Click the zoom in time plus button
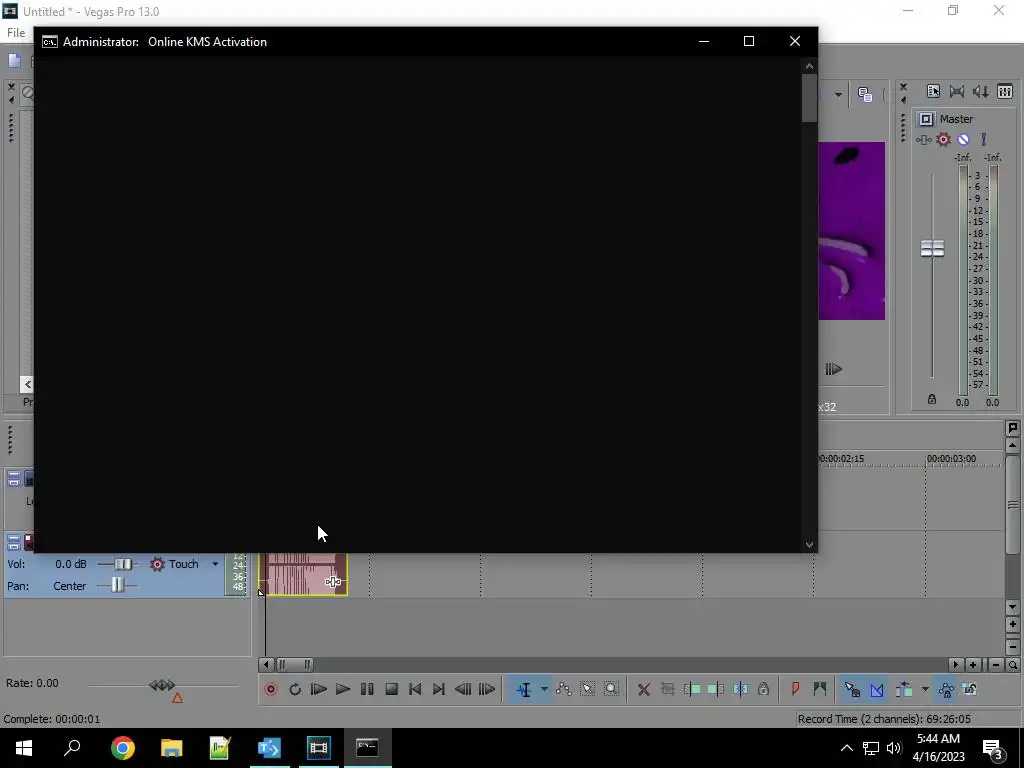The image size is (1024, 768). (x=973, y=665)
